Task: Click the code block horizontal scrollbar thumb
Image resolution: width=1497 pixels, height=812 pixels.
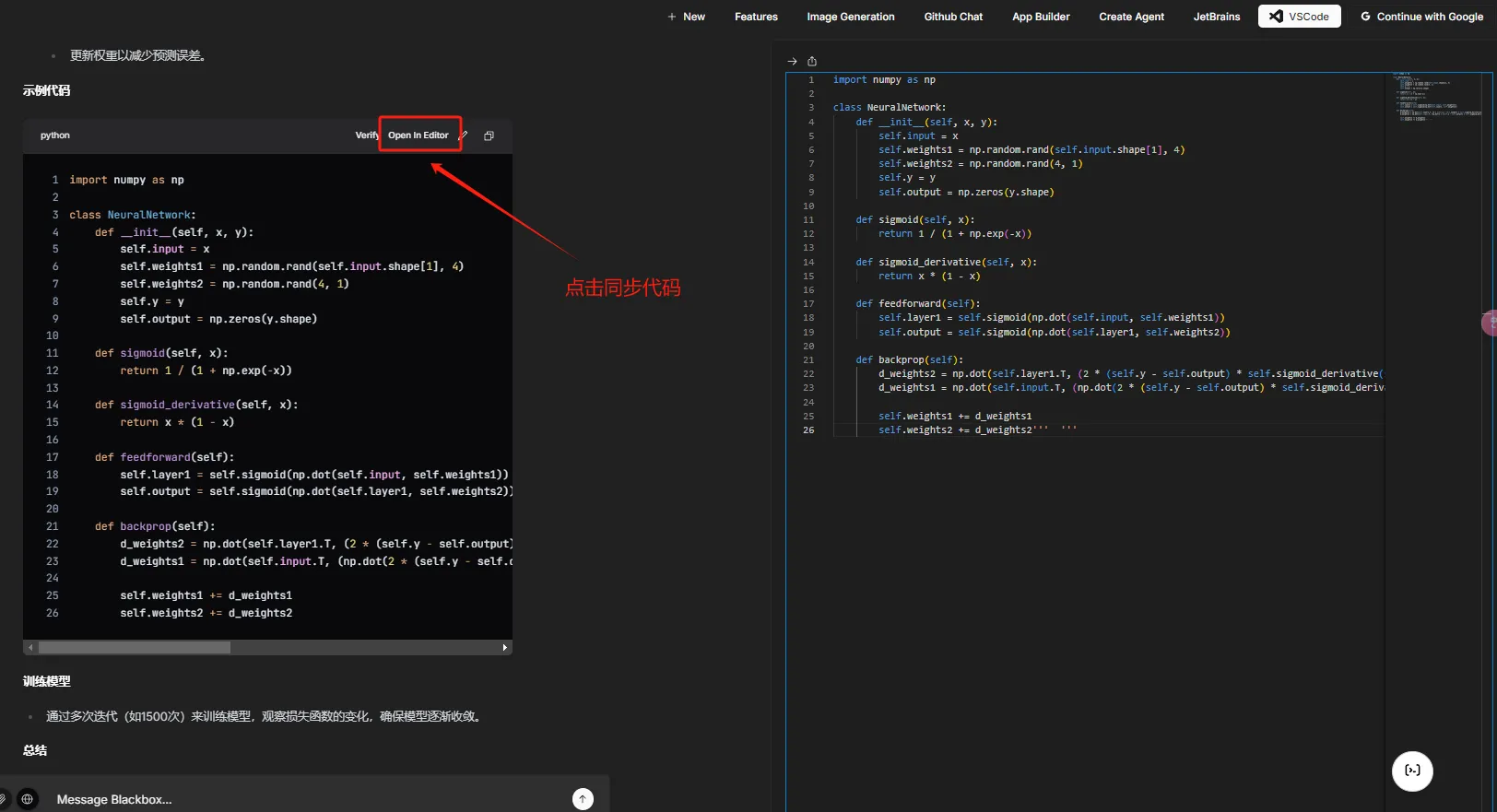Action: (135, 648)
